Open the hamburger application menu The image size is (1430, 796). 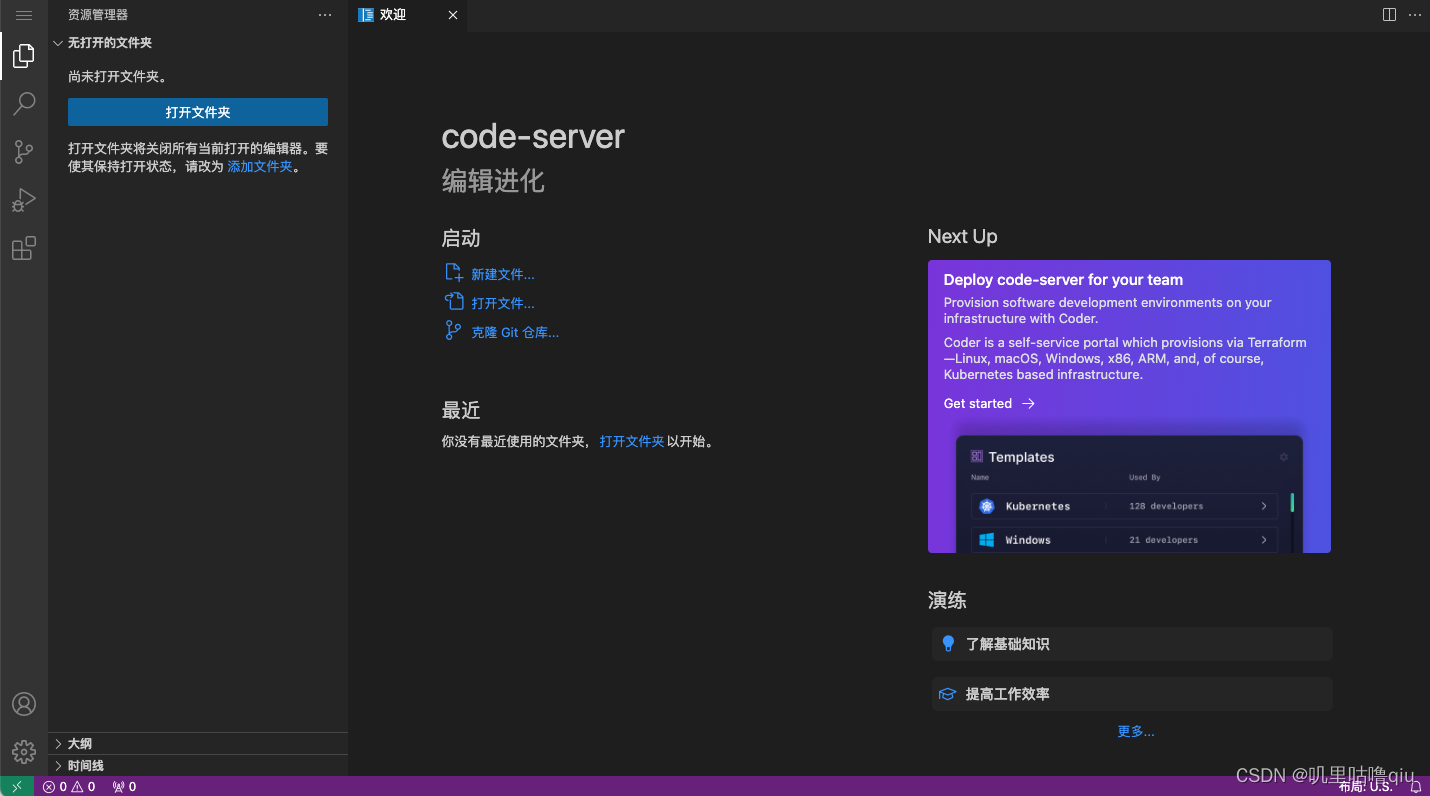24,15
